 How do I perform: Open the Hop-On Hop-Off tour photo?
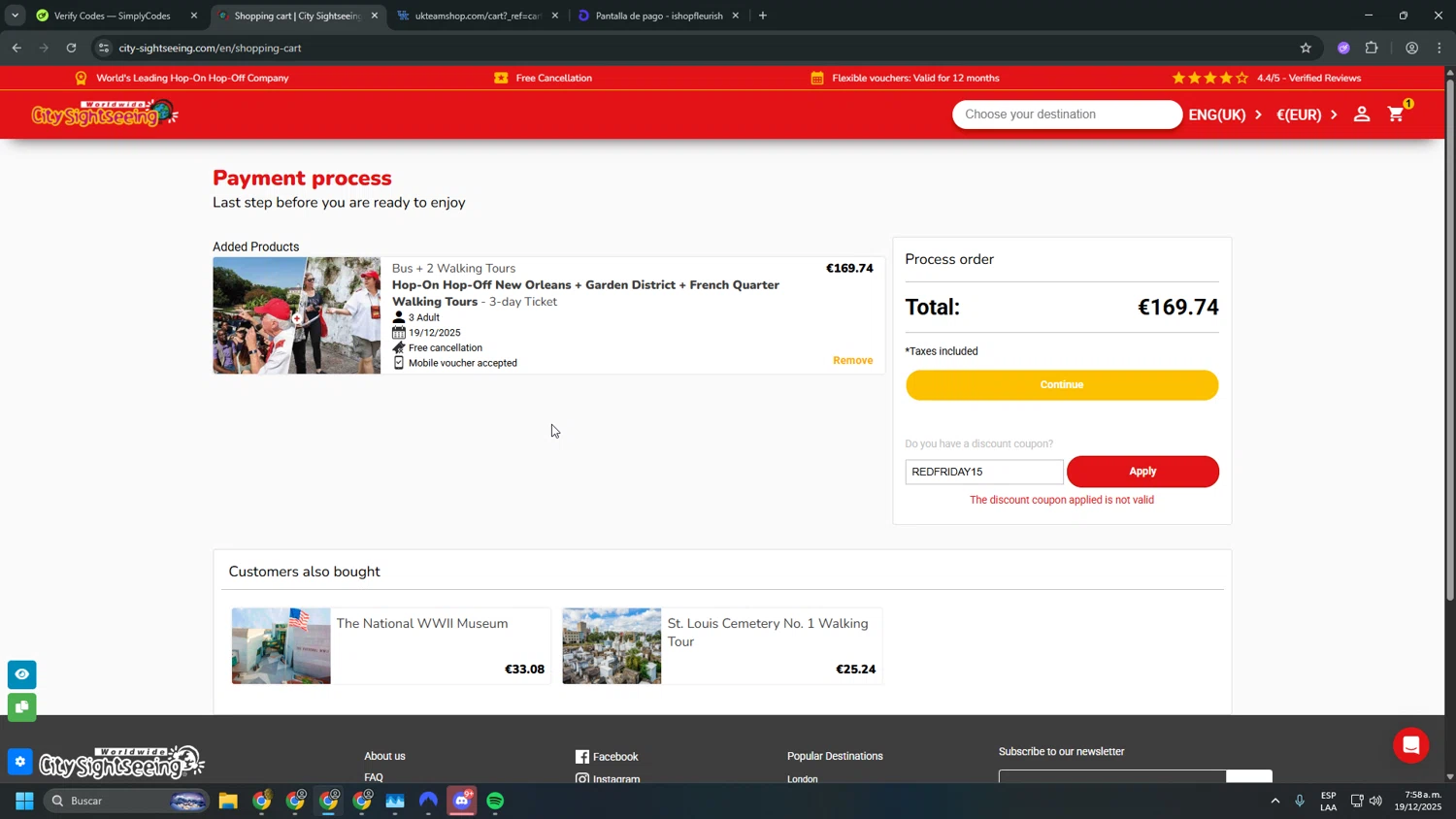297,315
